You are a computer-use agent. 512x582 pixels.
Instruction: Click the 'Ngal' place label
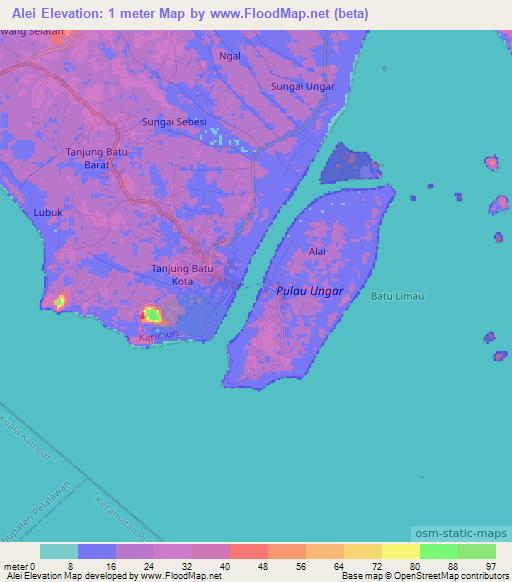(x=230, y=56)
